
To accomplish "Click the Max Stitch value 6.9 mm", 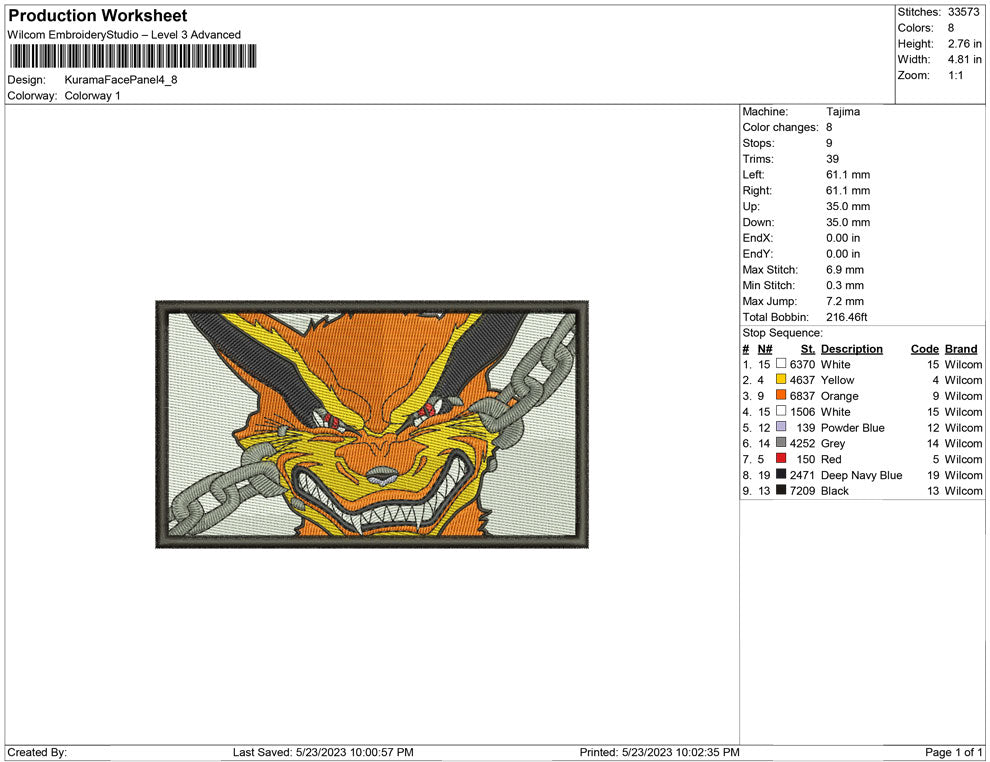I will [x=845, y=270].
